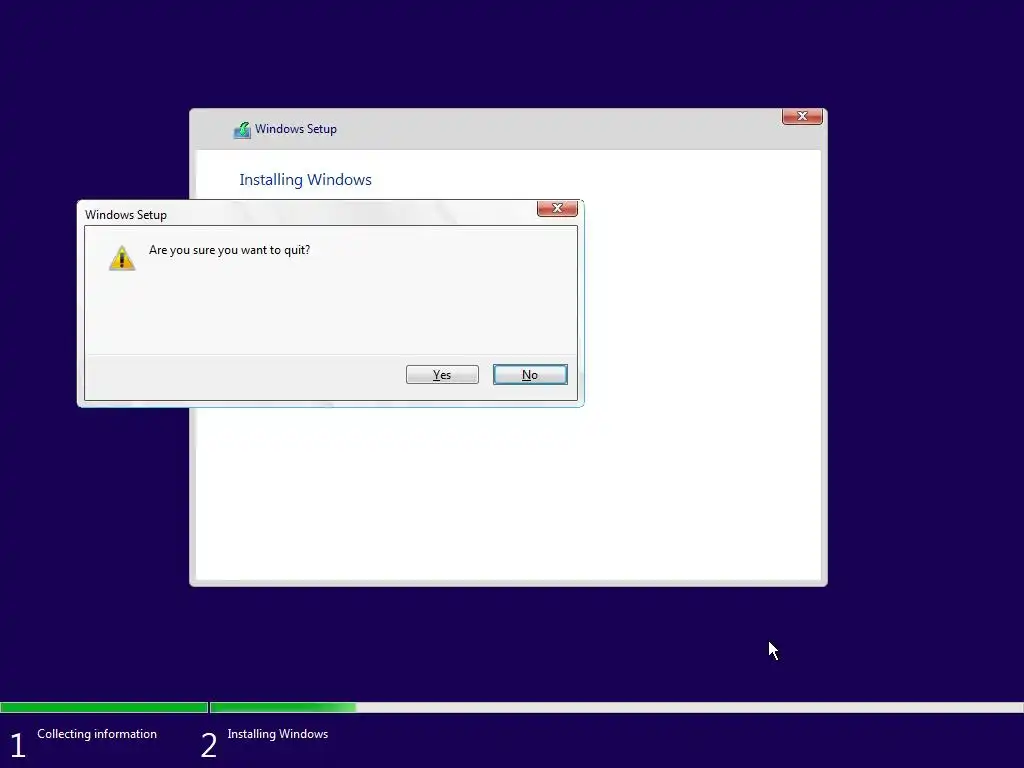Close the main Windows Setup window

(802, 116)
